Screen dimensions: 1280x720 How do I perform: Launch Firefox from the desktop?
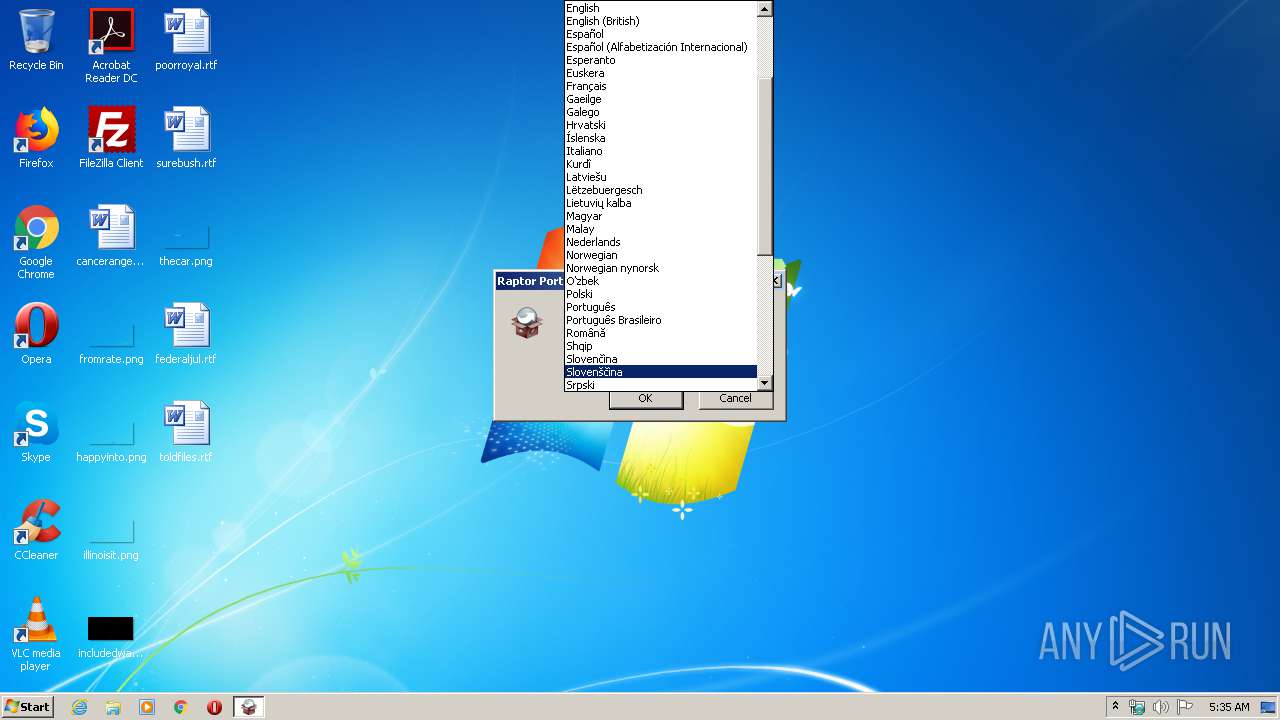(x=36, y=138)
